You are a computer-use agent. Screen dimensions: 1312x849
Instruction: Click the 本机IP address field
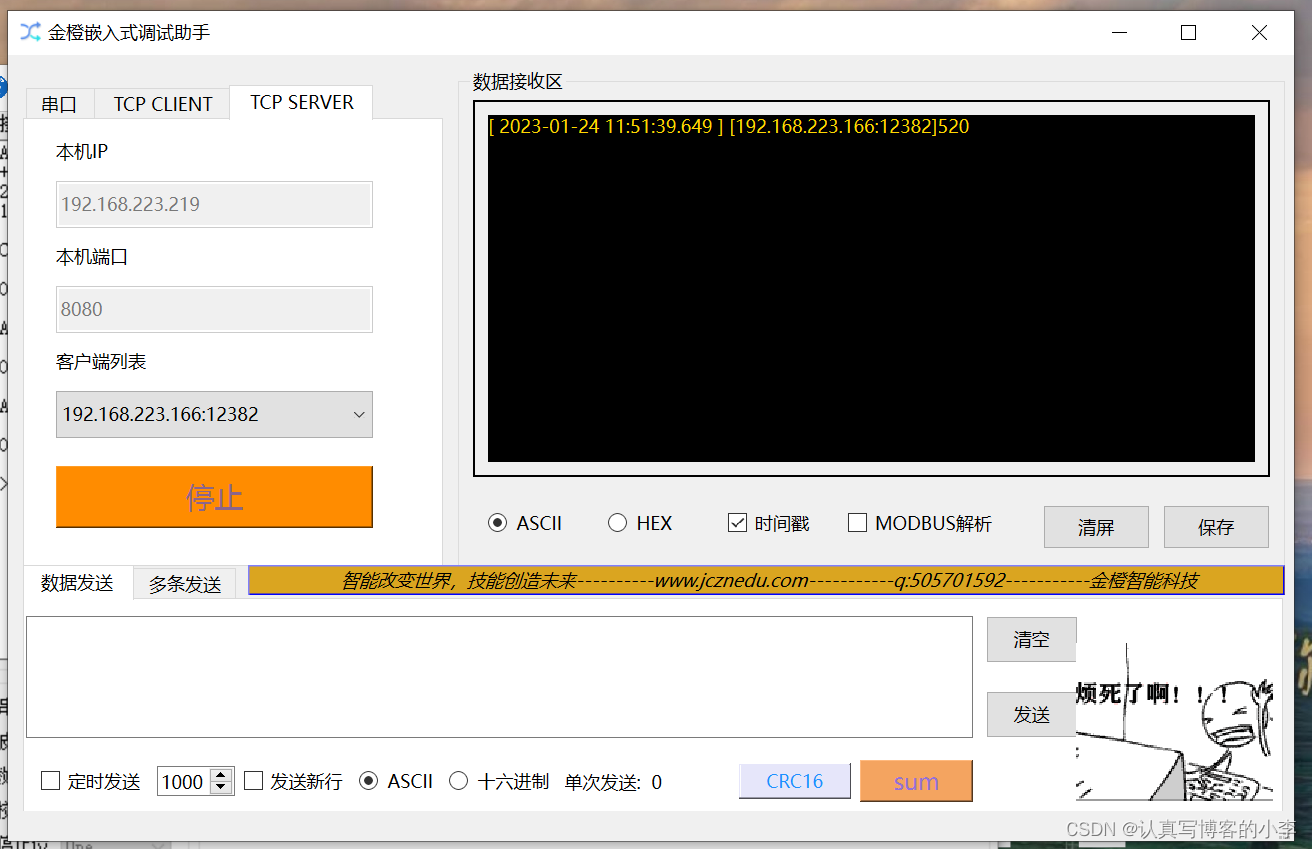tap(214, 204)
